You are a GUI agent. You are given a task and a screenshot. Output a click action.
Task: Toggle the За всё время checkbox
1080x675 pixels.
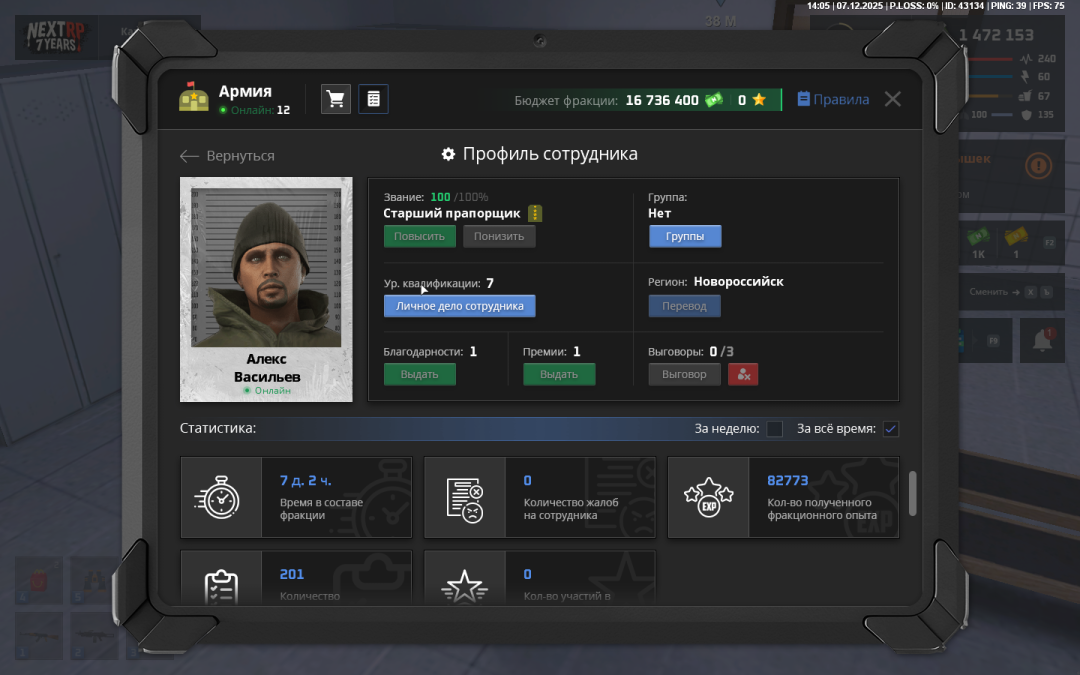click(x=891, y=429)
